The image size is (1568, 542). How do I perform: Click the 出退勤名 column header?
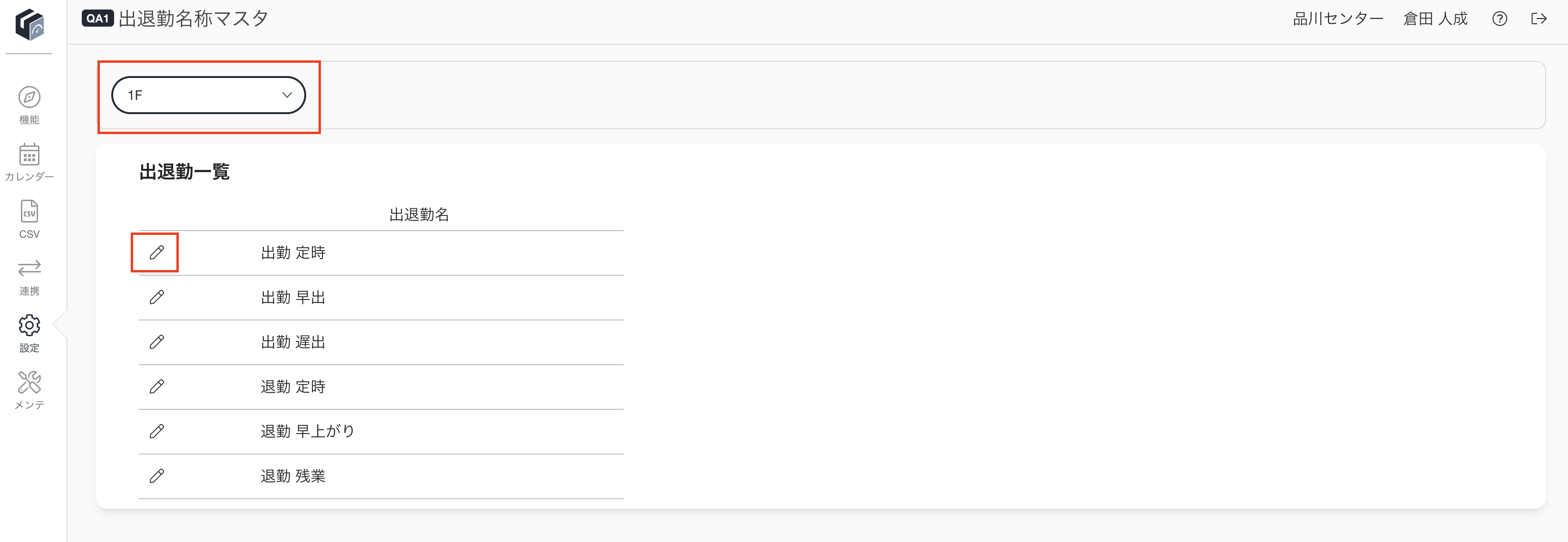pos(419,214)
